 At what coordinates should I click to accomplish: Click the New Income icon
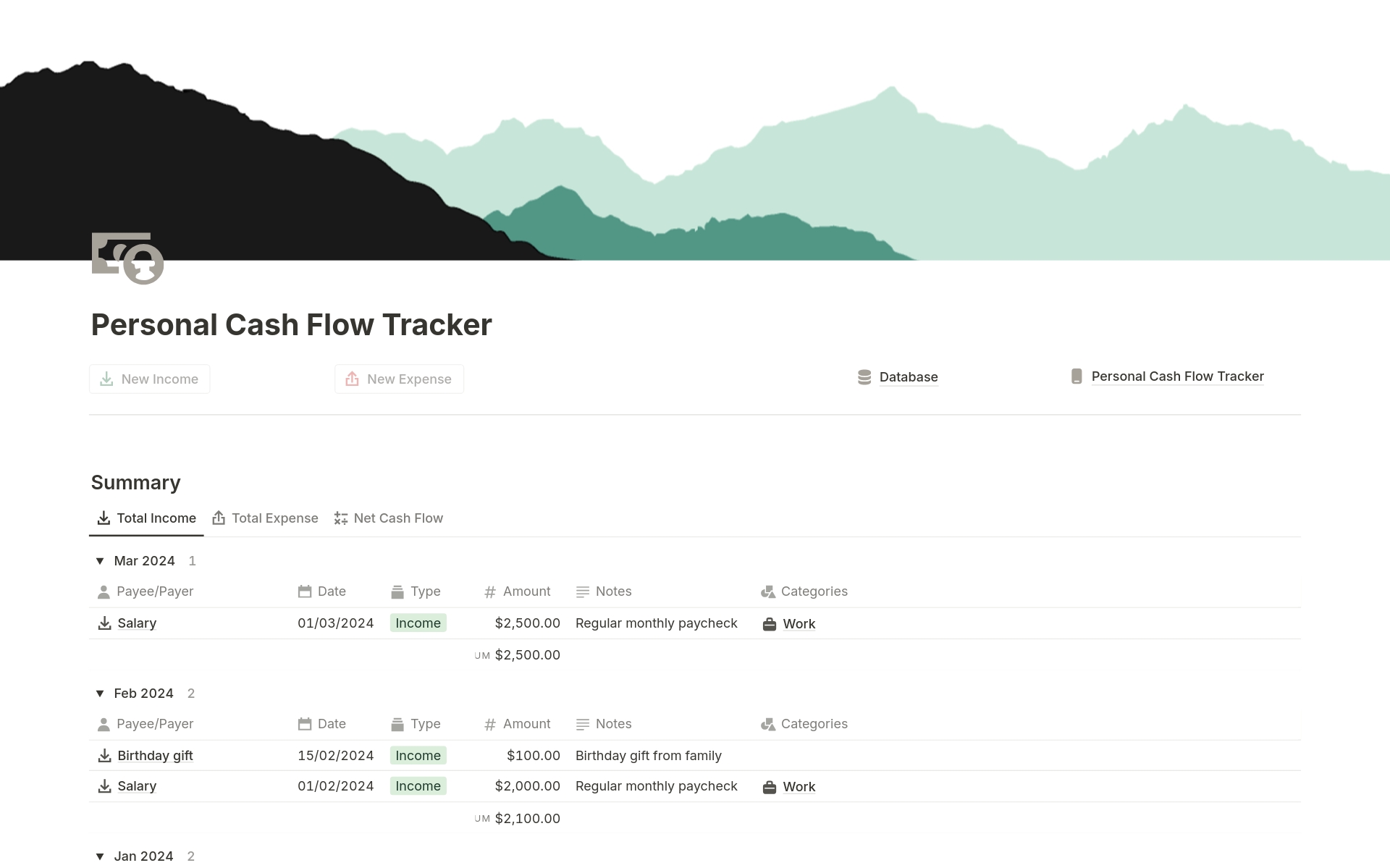pyautogui.click(x=106, y=378)
